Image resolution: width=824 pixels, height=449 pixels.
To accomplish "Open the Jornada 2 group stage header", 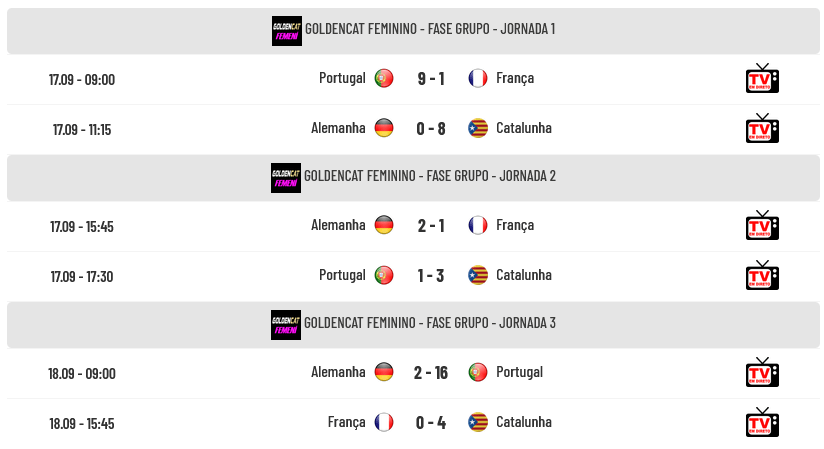I will pos(414,178).
